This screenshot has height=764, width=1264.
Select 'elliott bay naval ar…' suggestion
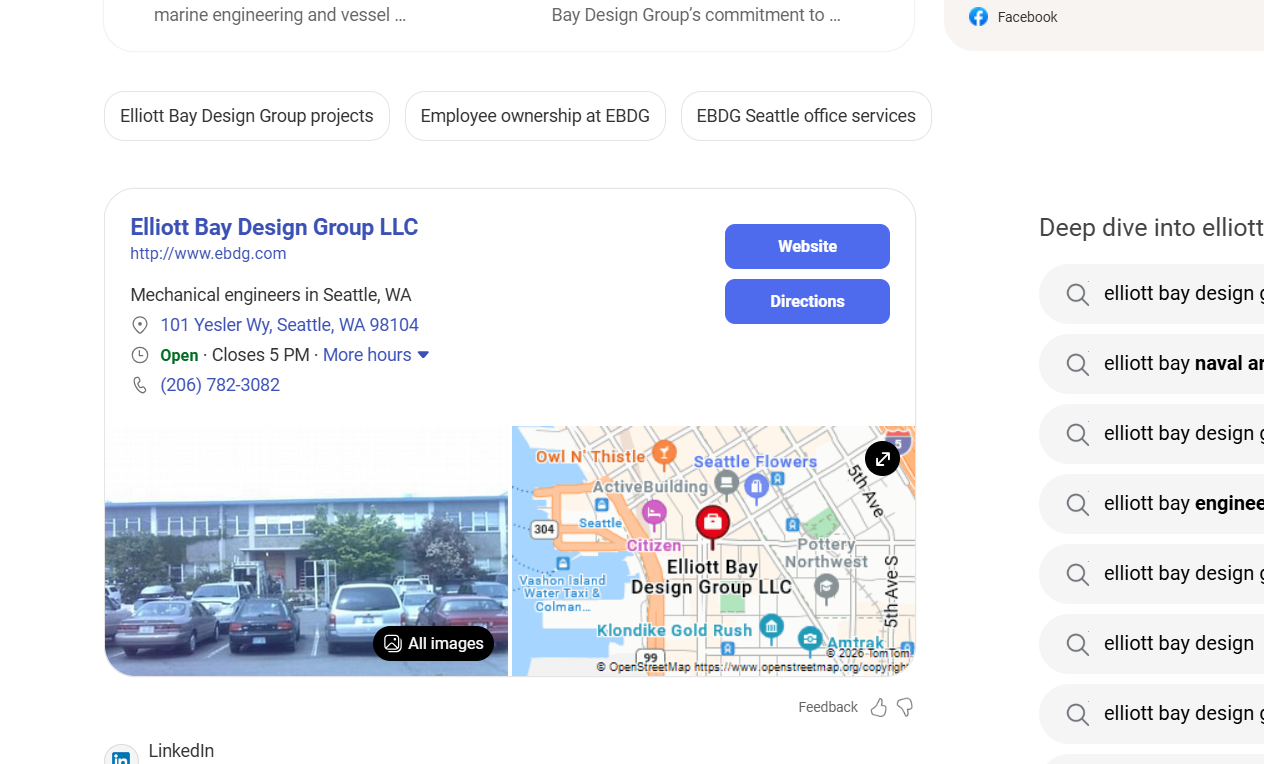point(1151,364)
